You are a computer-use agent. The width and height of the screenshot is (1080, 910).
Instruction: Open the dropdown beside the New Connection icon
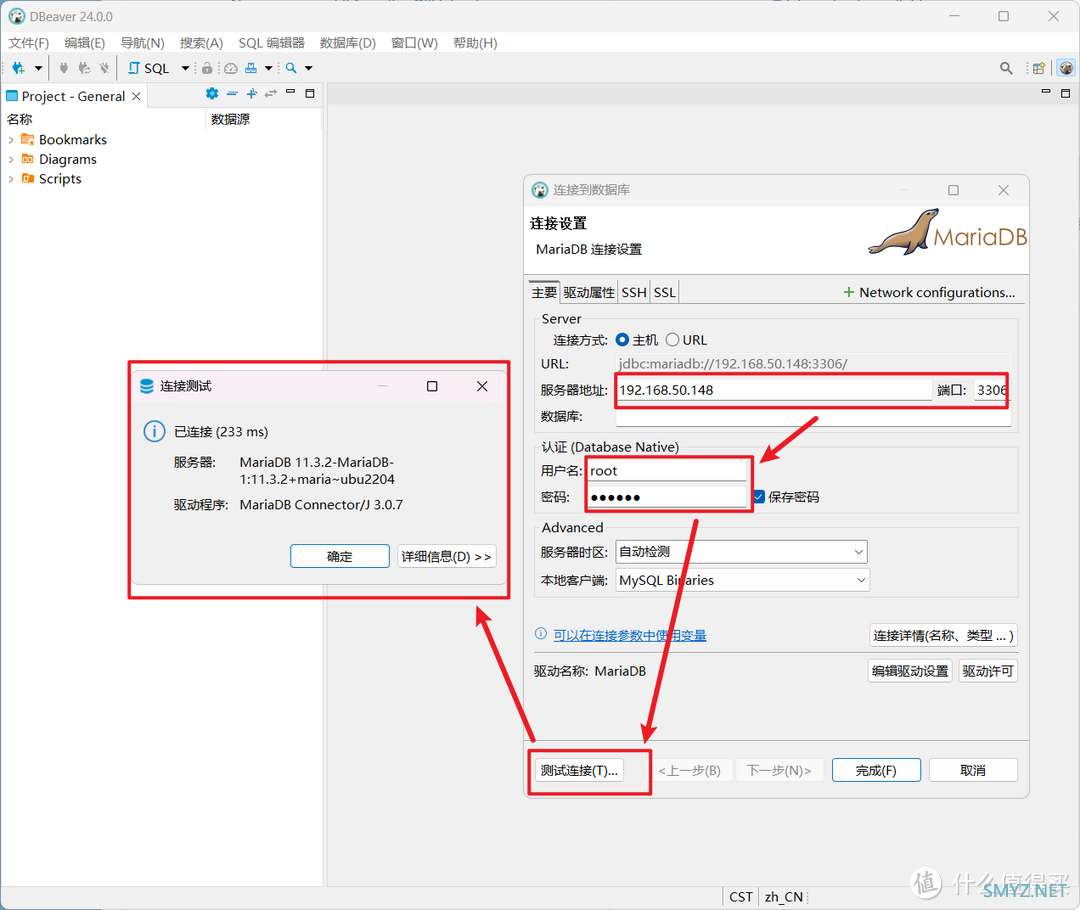[39, 68]
